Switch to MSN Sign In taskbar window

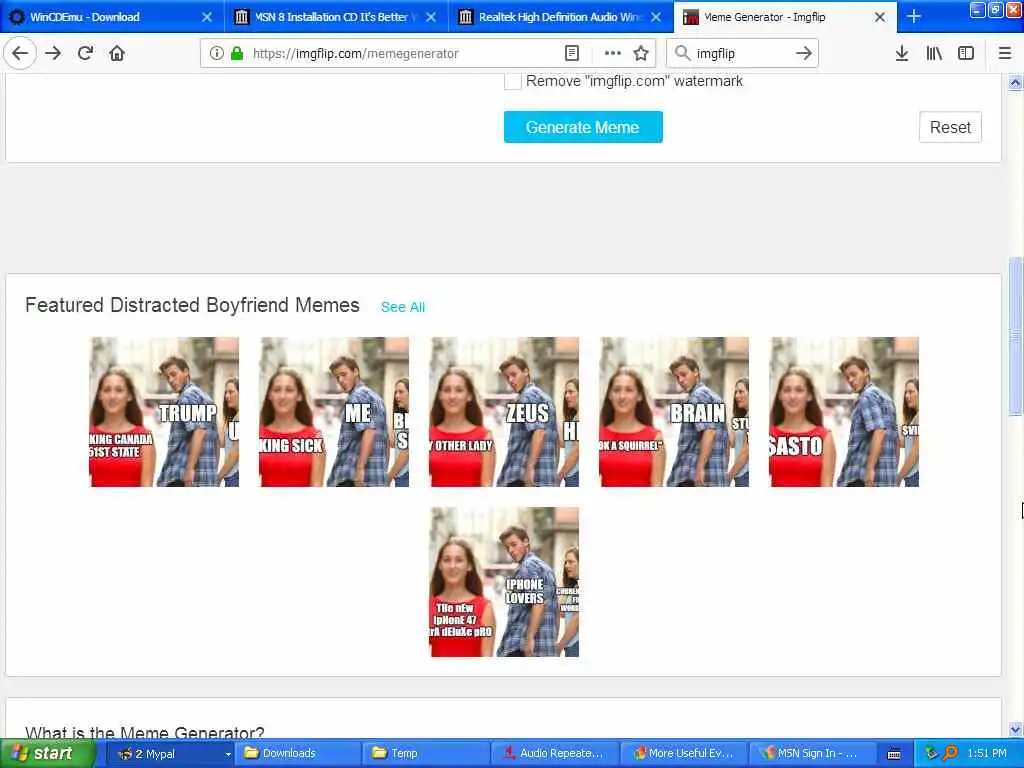tap(812, 753)
